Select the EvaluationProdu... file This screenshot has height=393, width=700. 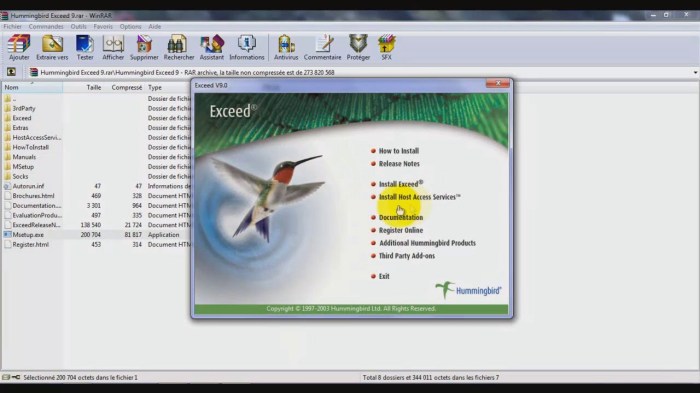coord(37,215)
